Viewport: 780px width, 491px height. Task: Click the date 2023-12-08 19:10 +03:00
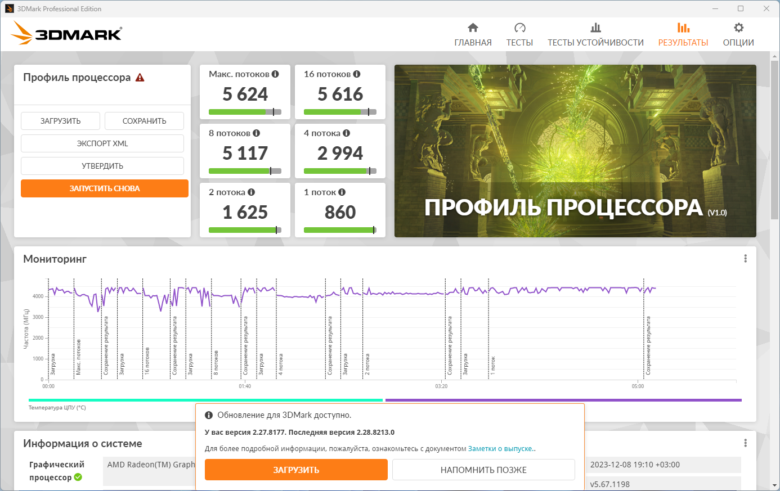coord(635,465)
